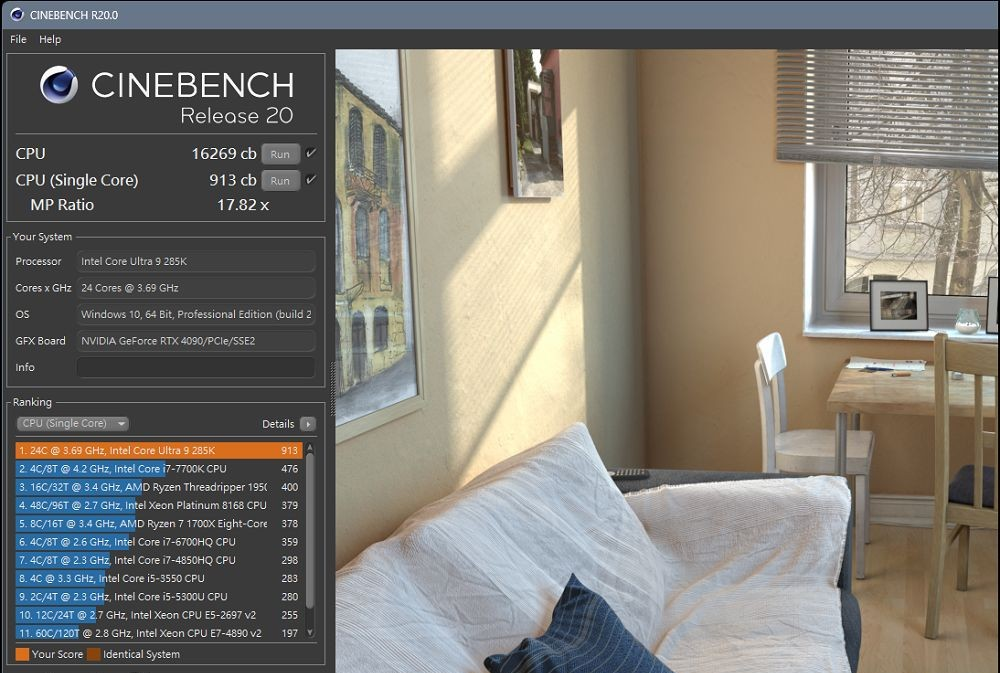Screen dimensions: 1000x673
Task: Click the GFX Board field with RTX 4090
Action: [196, 341]
